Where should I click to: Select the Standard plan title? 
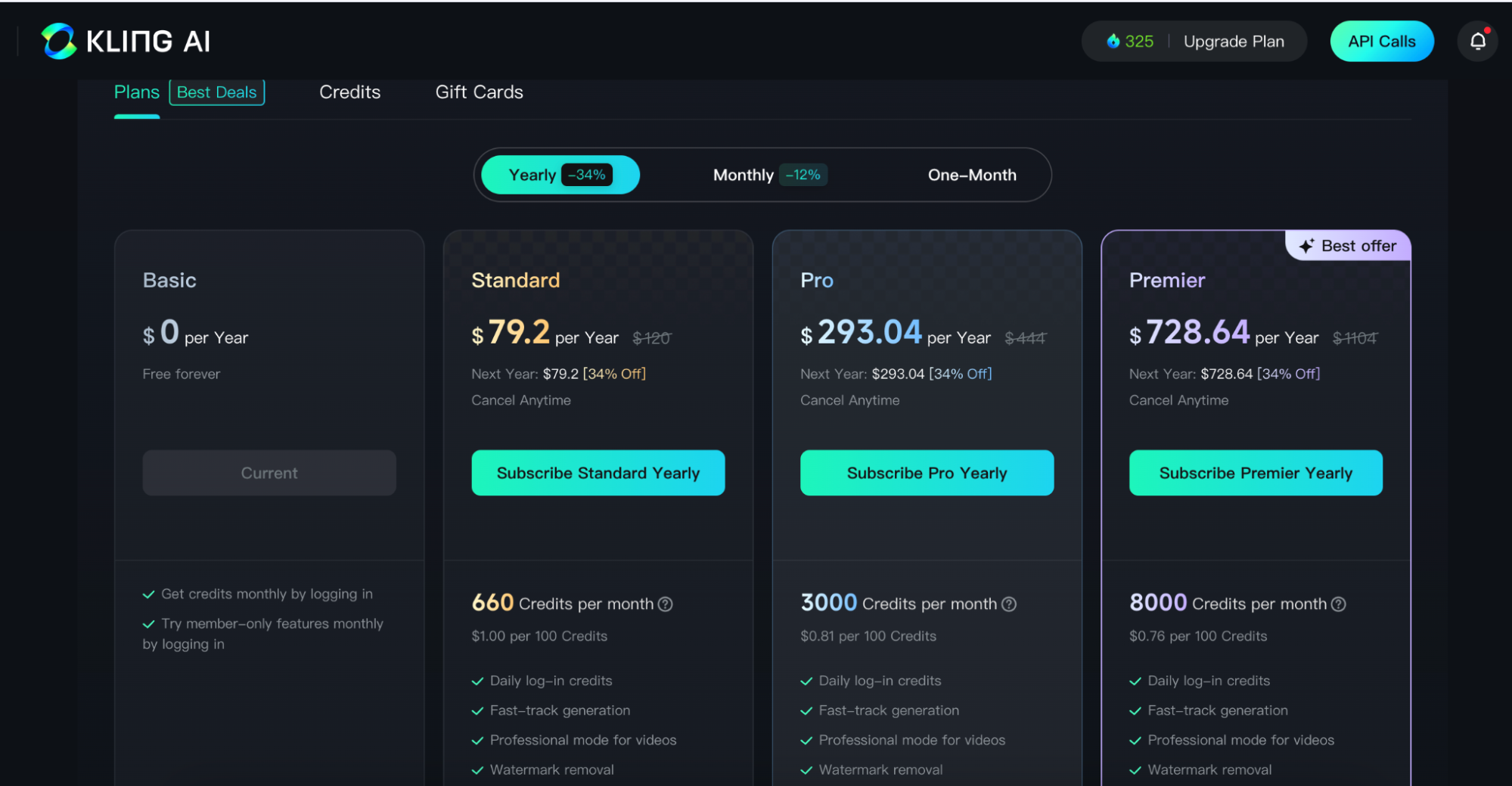click(516, 280)
